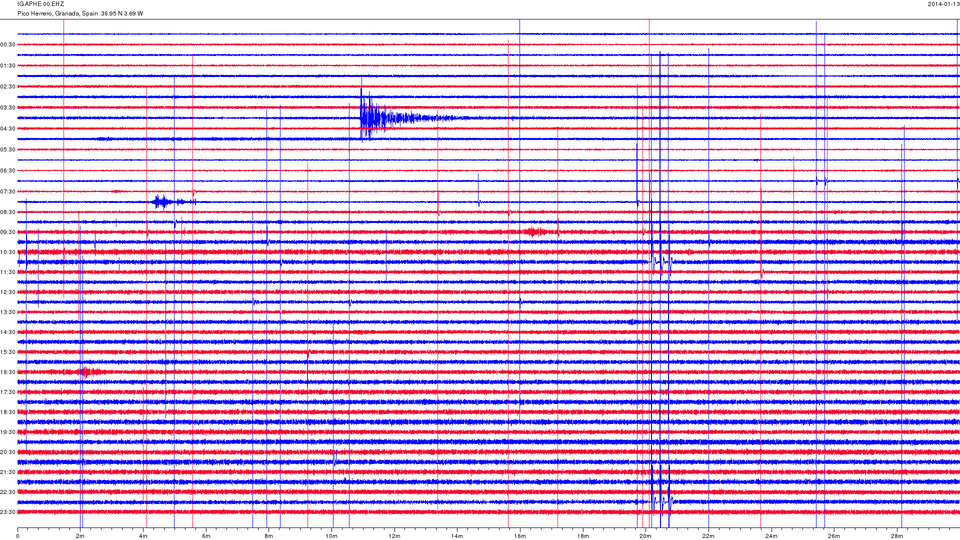Click the red burst on the 09:30 trace near 16m
The width and height of the screenshot is (960, 540).
(535, 231)
